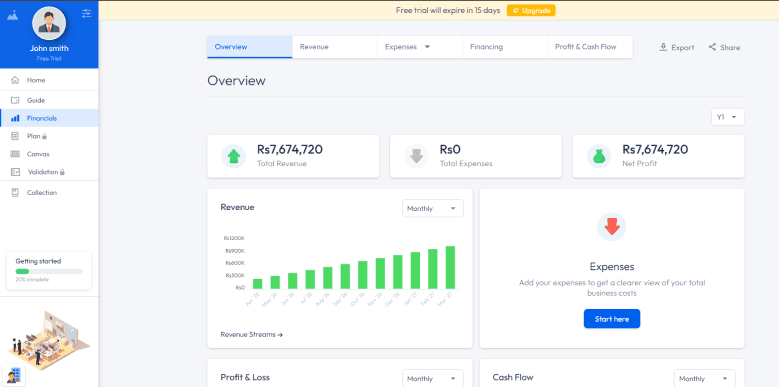This screenshot has height=387, width=779.
Task: Open the Cash Flow Monthly dropdown
Action: pos(704,379)
